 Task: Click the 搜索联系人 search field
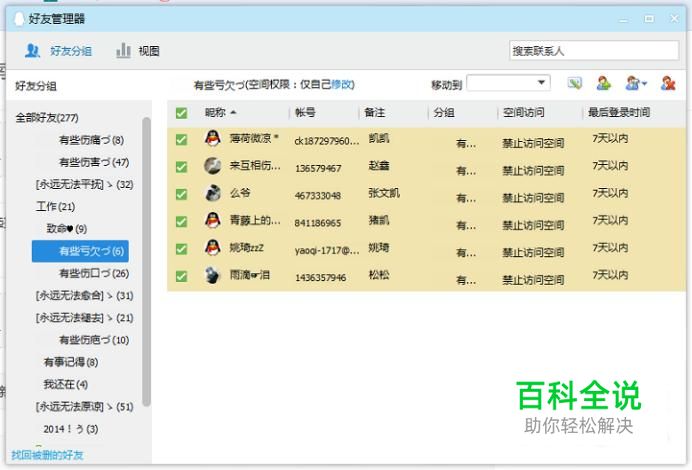[x=594, y=51]
